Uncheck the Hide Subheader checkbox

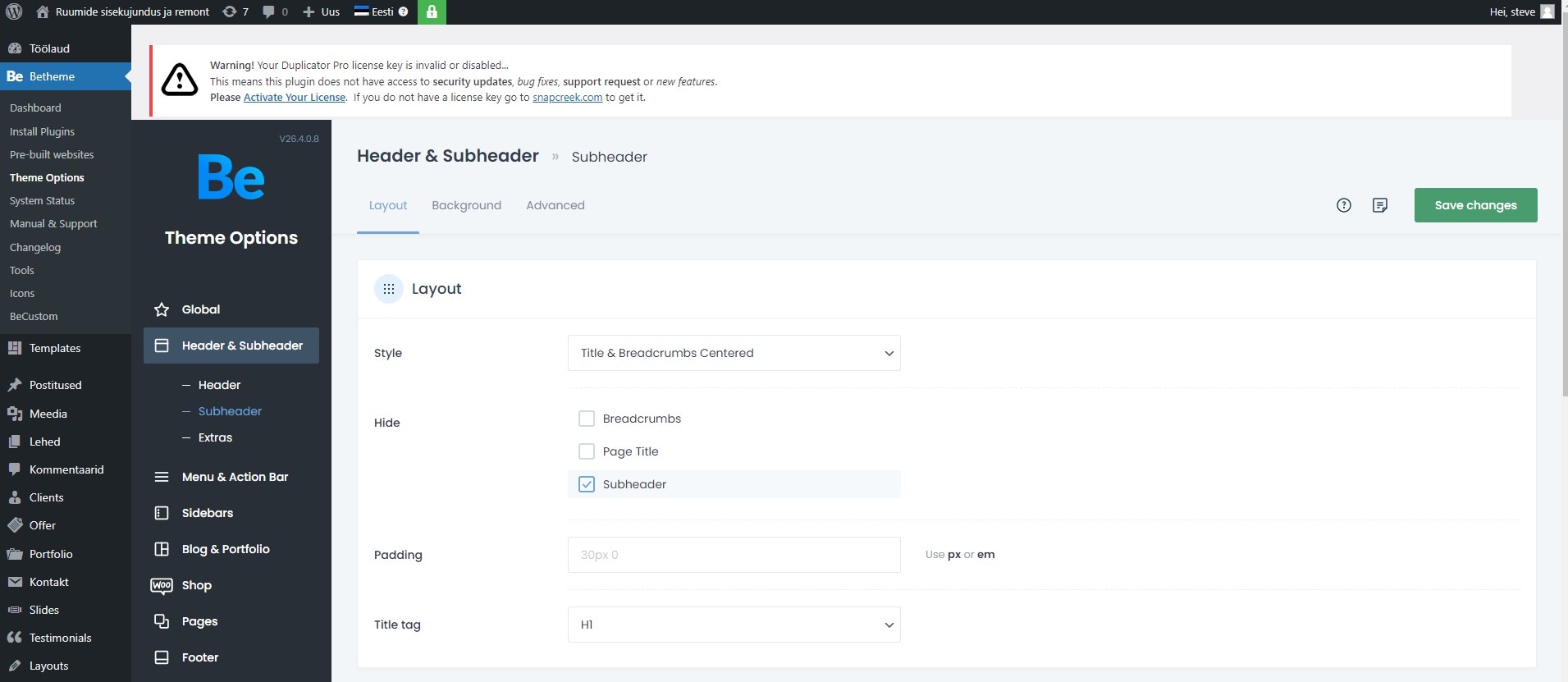(x=587, y=484)
